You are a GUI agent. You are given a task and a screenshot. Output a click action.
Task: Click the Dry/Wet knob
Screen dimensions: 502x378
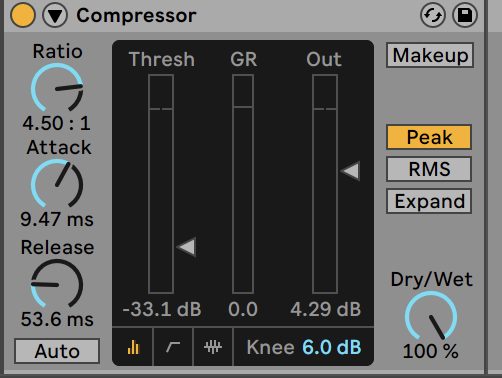tap(431, 316)
